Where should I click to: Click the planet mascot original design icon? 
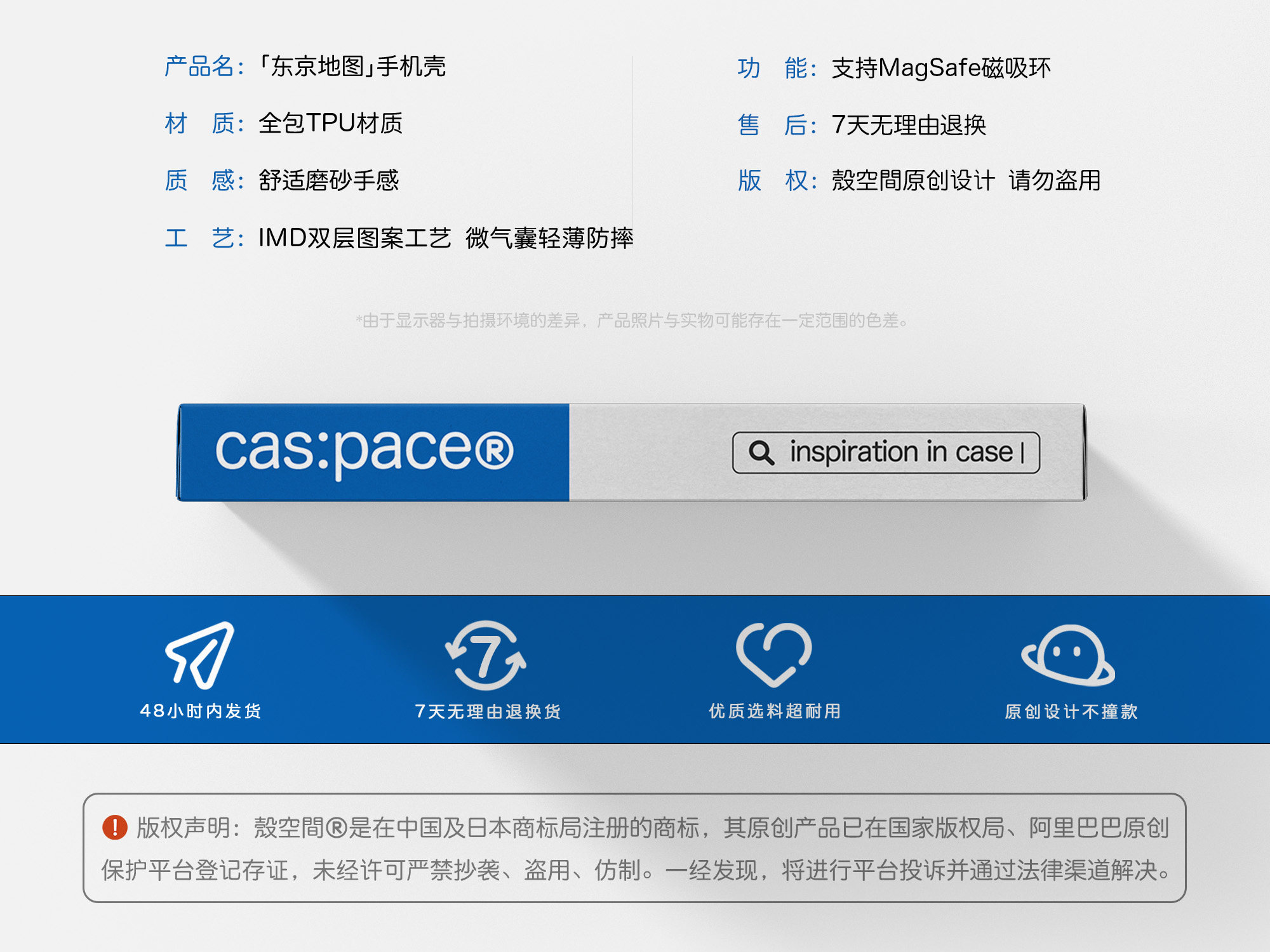coord(1068,656)
